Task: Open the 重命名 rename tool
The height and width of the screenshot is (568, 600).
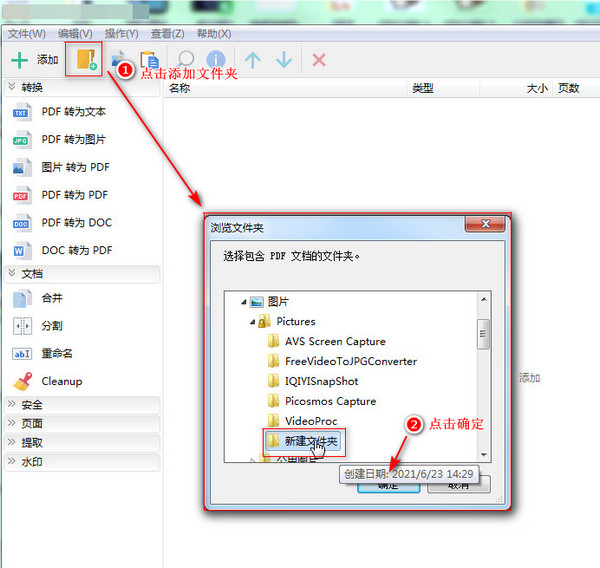Action: click(x=42, y=353)
